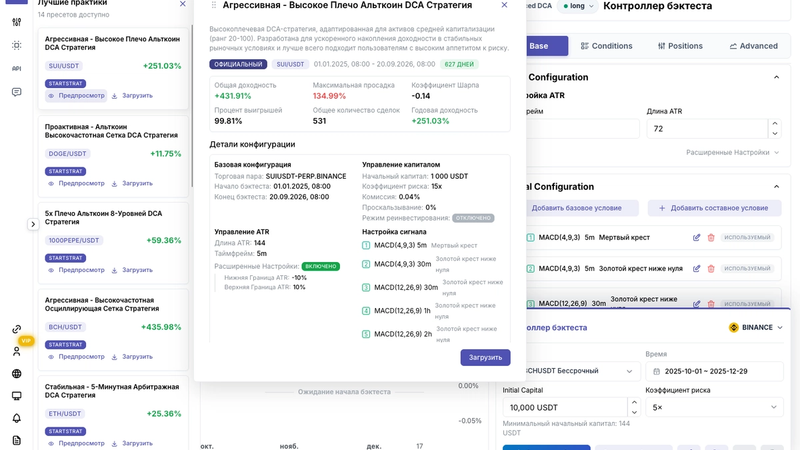Screen dimensions: 800x450
Task: Click Добавить базовое условие button
Action: 581,208
